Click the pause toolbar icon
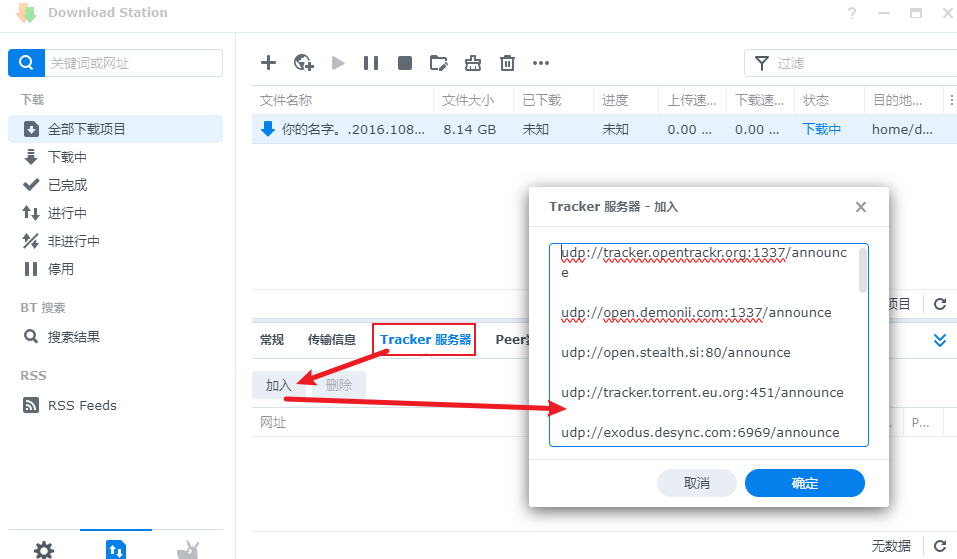 pos(371,63)
